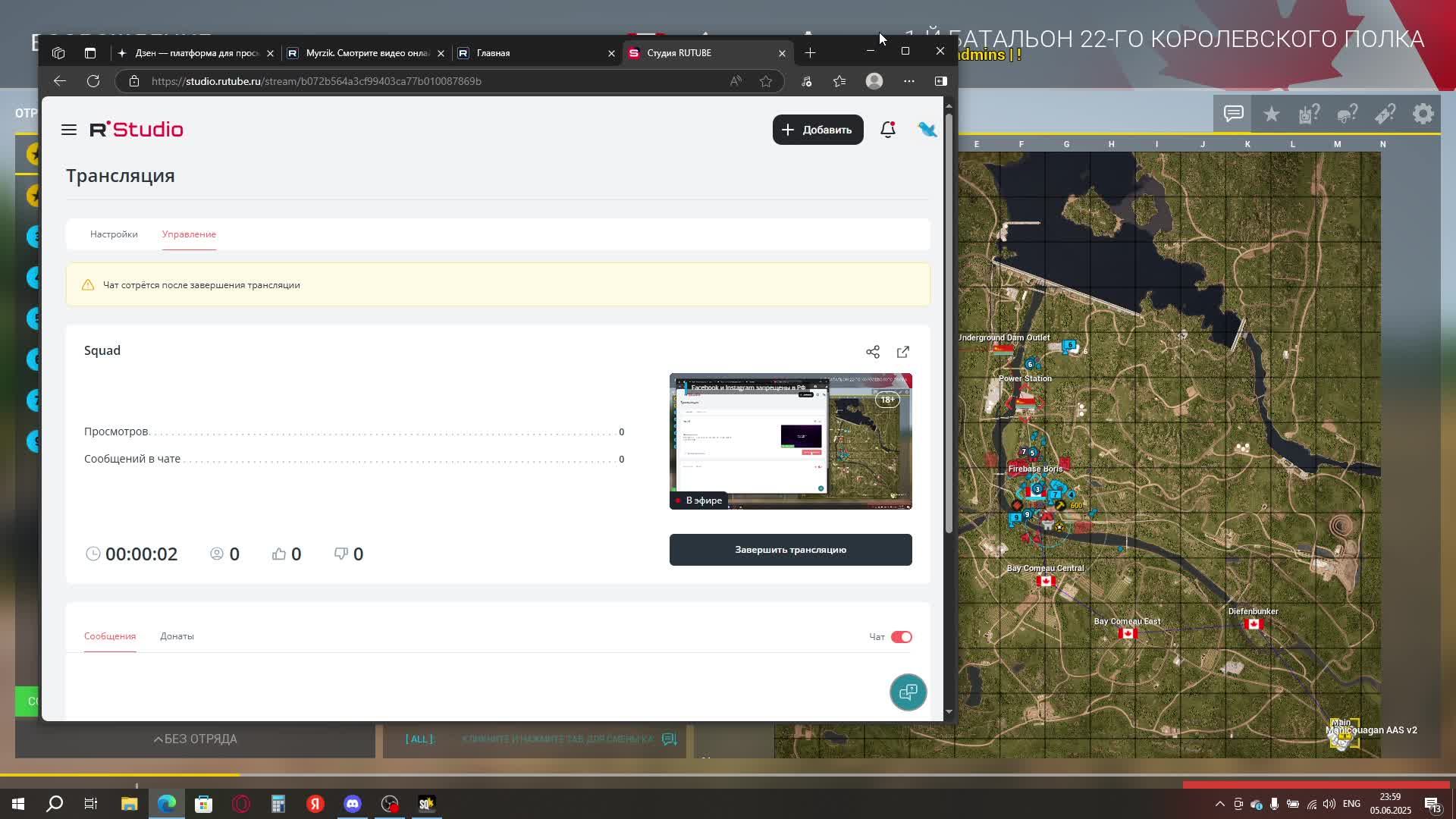Click the game settings gear icon

[1423, 115]
